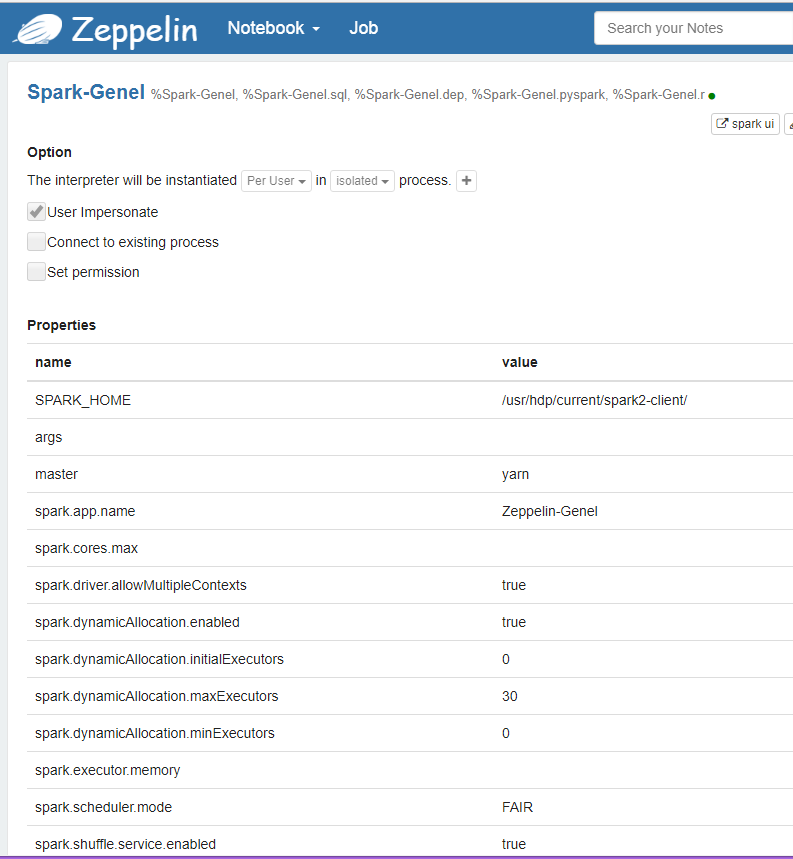Open the Per User instantiation dropdown

[276, 181]
